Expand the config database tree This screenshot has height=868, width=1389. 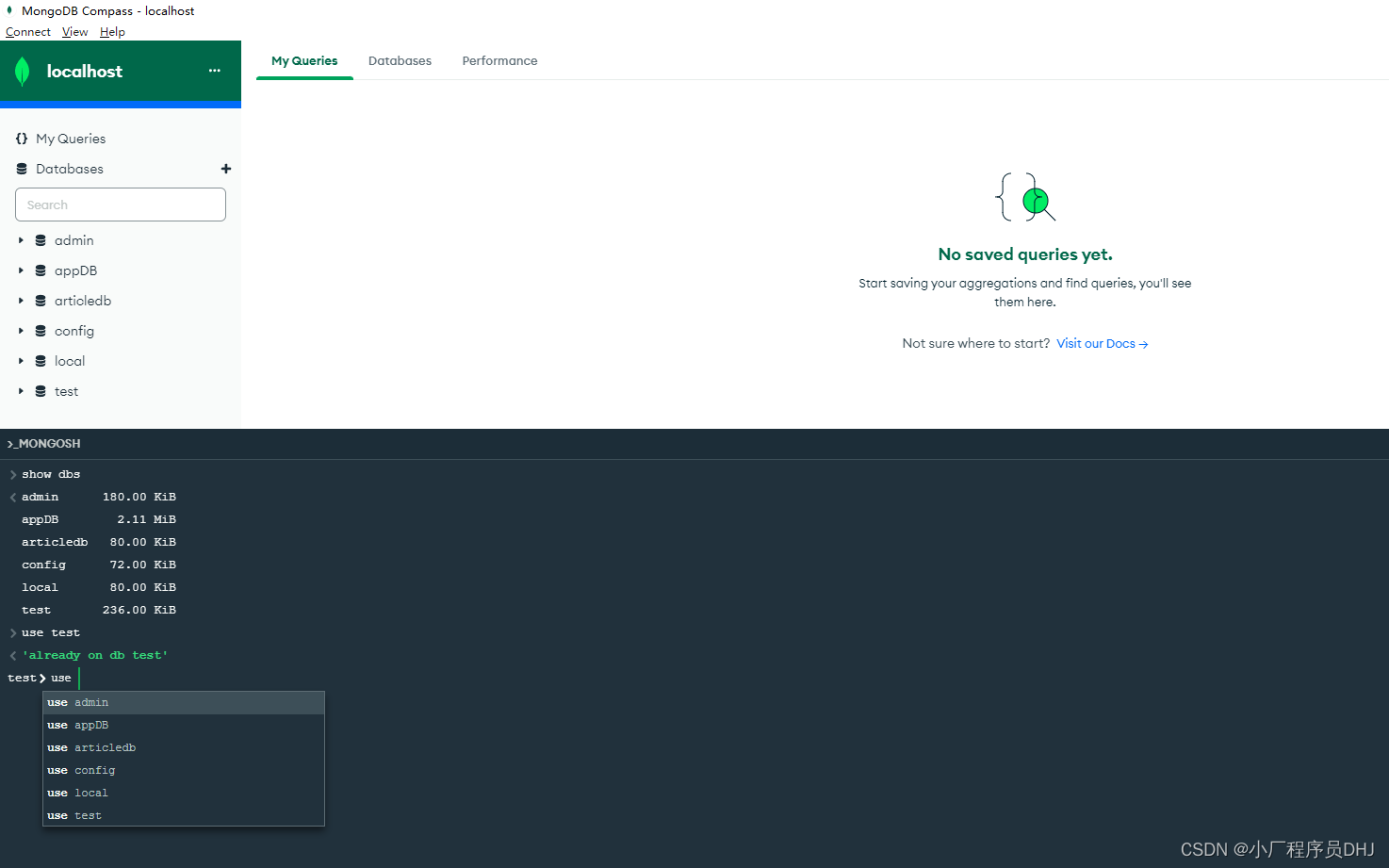click(x=21, y=331)
